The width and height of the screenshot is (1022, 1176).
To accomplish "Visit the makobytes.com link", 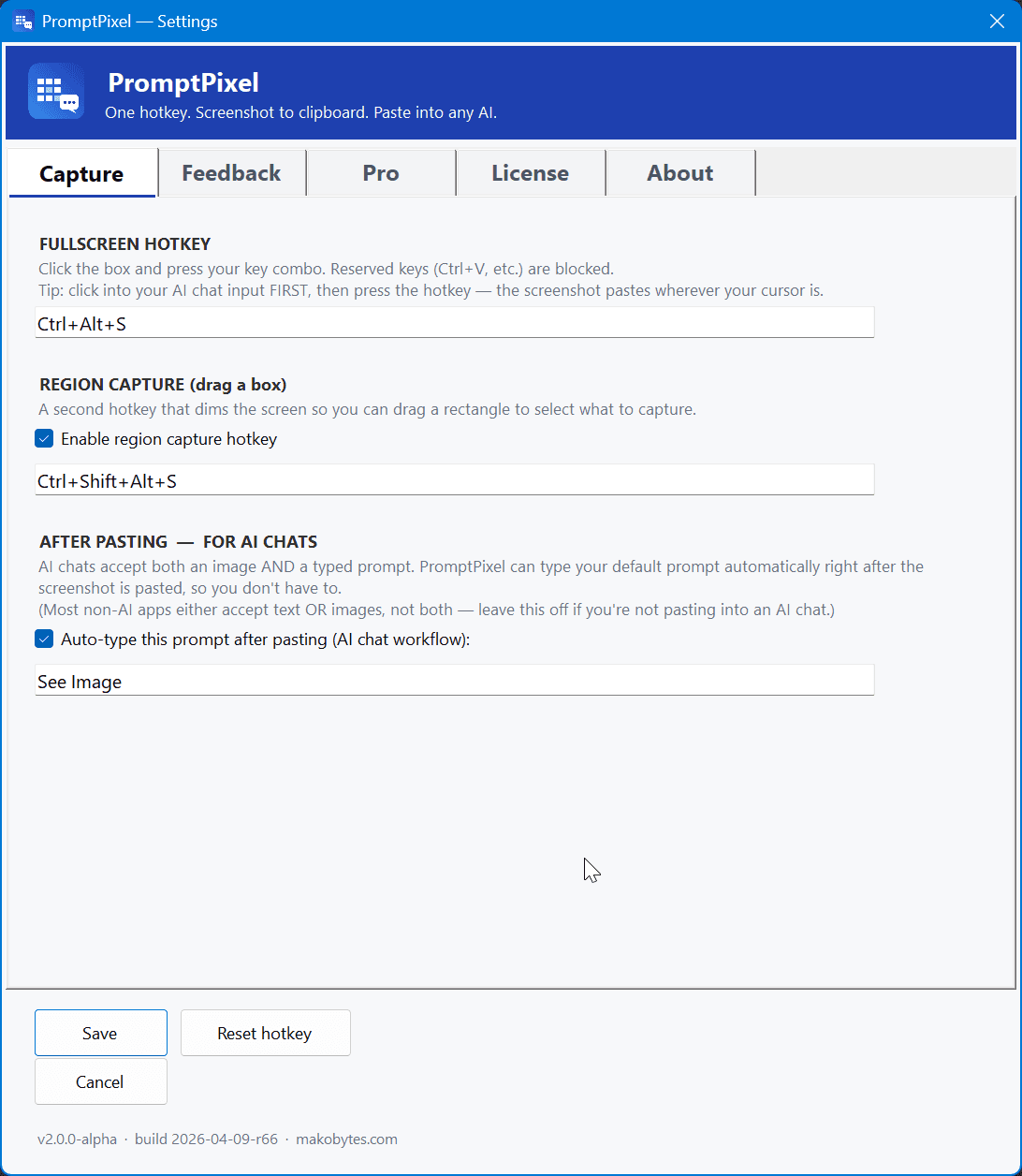I will 346,1139.
